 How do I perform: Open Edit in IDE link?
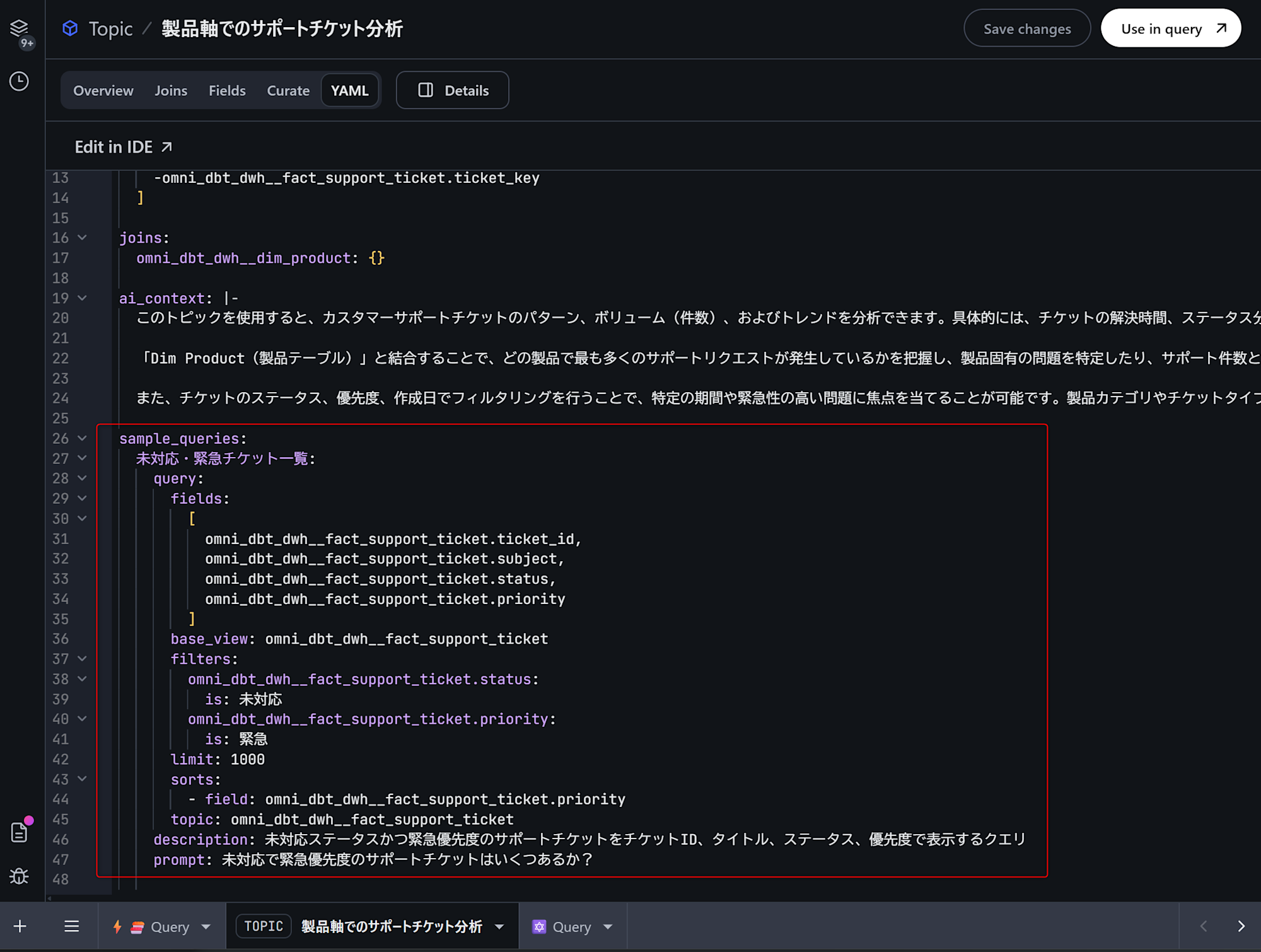coord(124,147)
